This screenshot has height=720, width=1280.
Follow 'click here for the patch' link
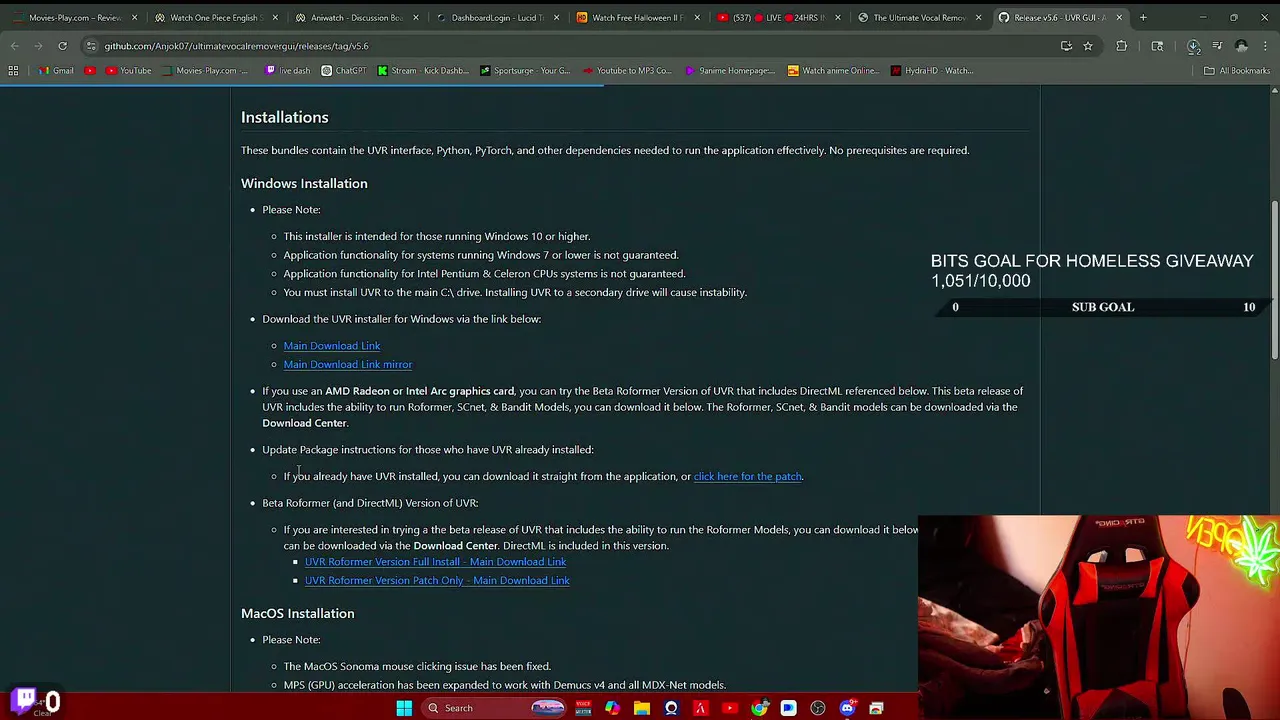[748, 477]
